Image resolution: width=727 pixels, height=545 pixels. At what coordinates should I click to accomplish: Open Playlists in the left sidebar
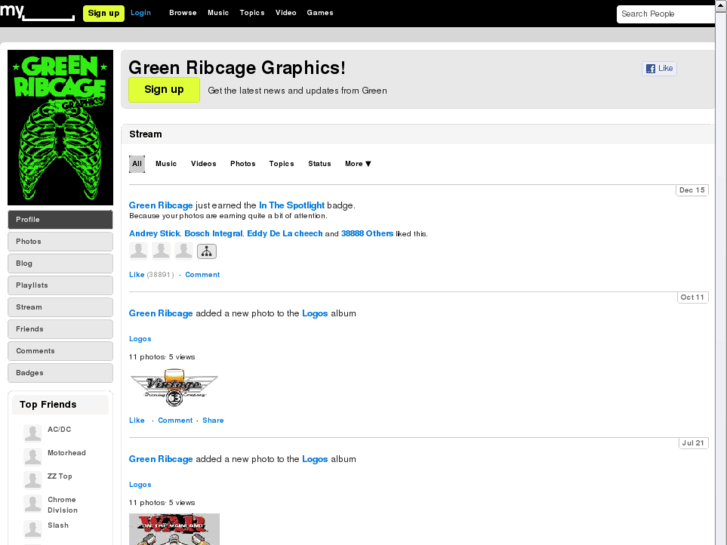click(x=60, y=285)
